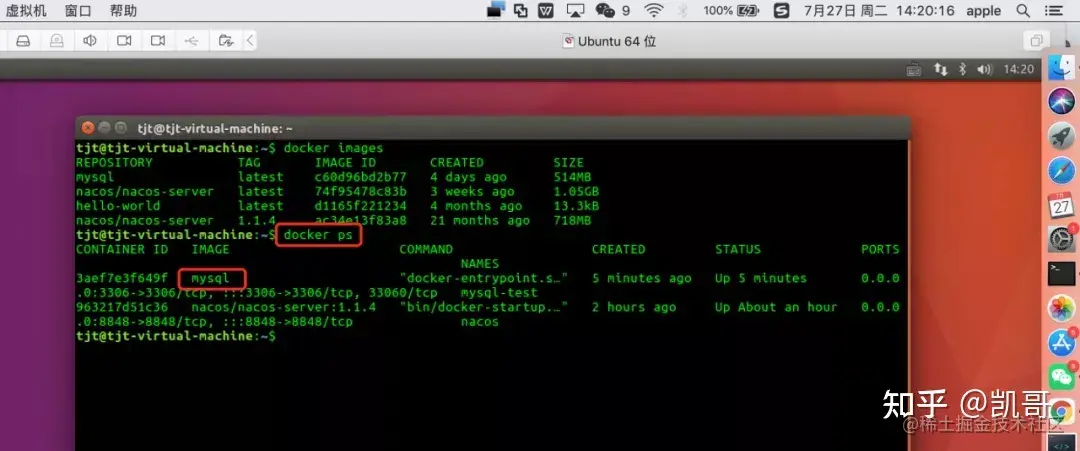The width and height of the screenshot is (1080, 451).
Task: Click the WeChat icon in menu bar
Action: 605,10
